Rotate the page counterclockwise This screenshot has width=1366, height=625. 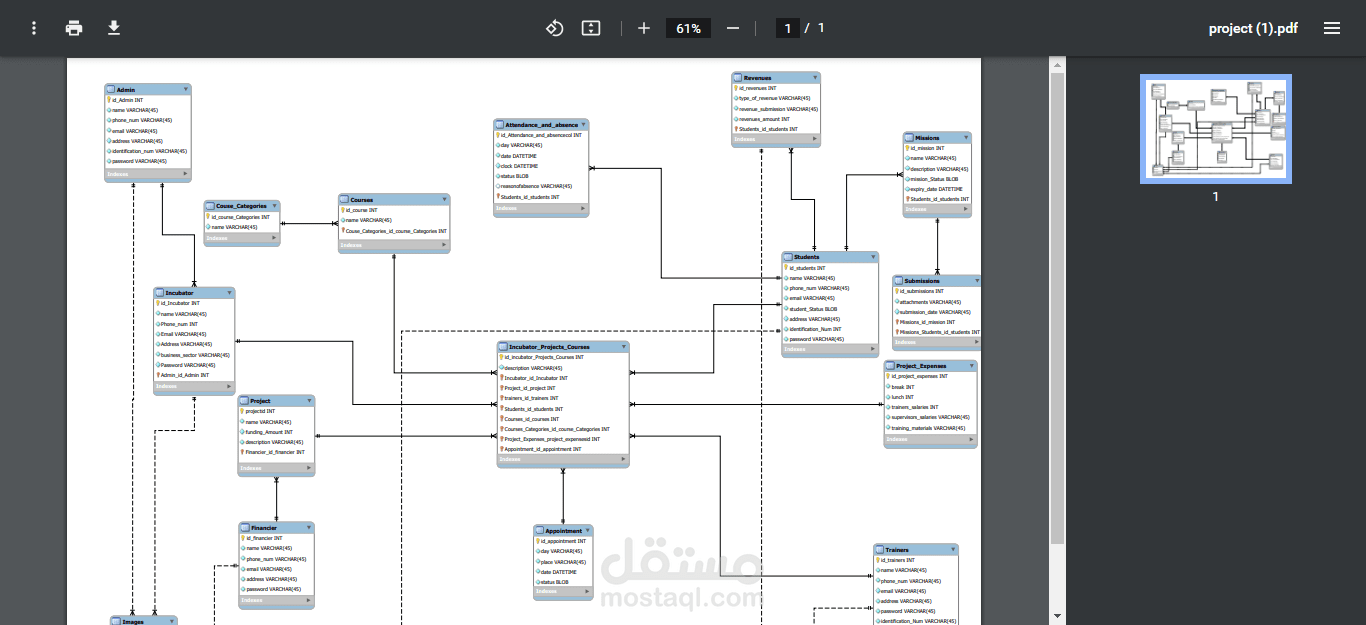click(x=554, y=28)
